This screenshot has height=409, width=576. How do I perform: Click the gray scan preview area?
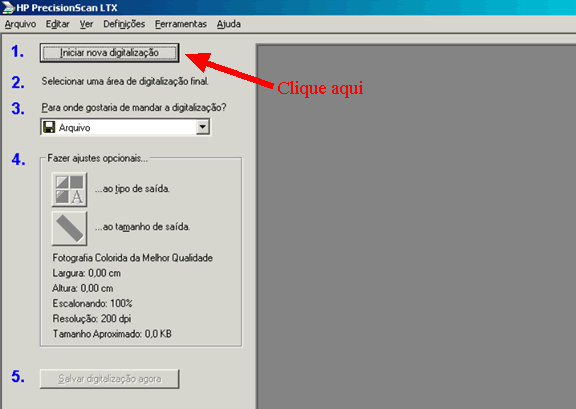coord(416,226)
